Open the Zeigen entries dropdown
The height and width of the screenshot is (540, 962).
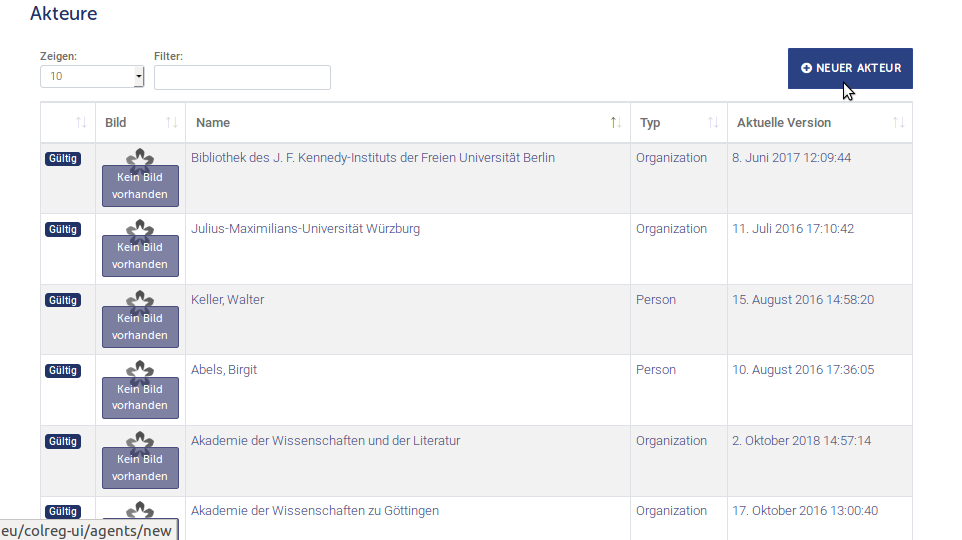coord(92,77)
